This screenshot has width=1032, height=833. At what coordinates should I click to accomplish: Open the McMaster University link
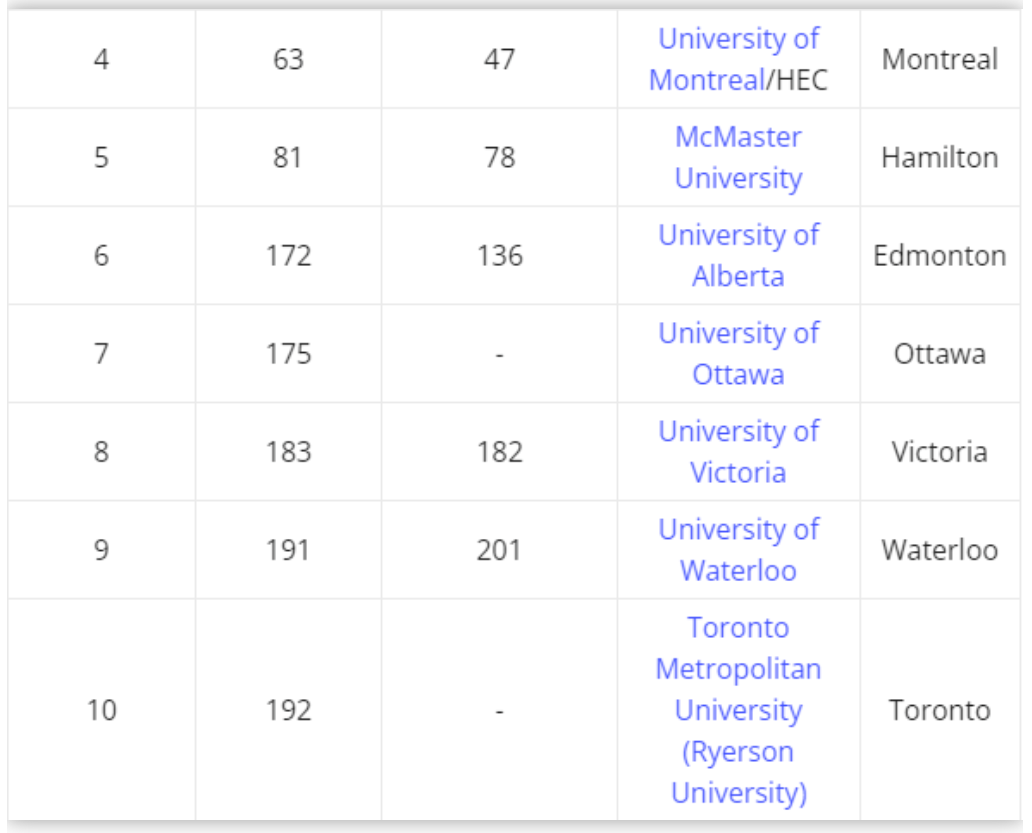click(x=738, y=157)
